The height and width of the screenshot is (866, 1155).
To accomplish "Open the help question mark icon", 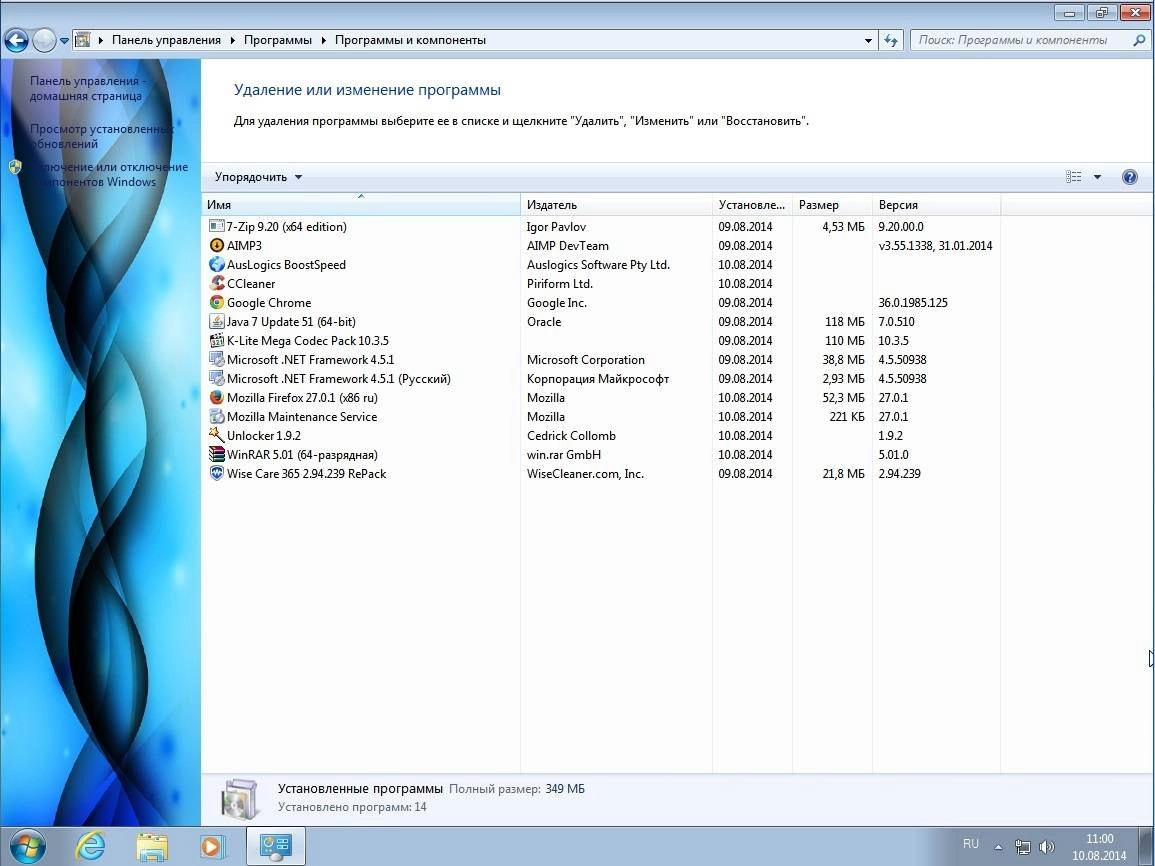I will (x=1129, y=177).
